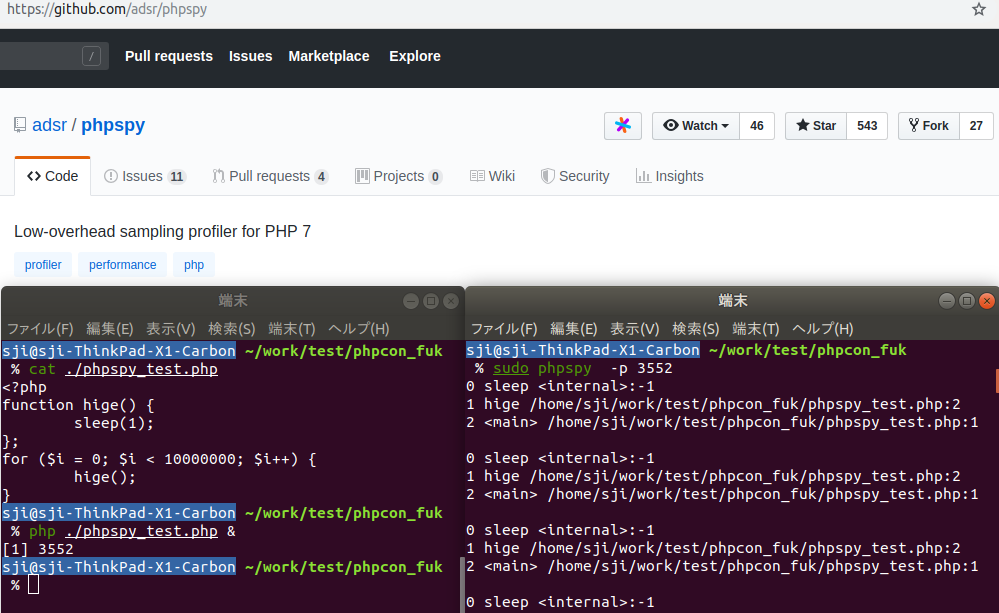999x613 pixels.
Task: Click the star icon inside the Star button
Action: pyautogui.click(x=801, y=125)
